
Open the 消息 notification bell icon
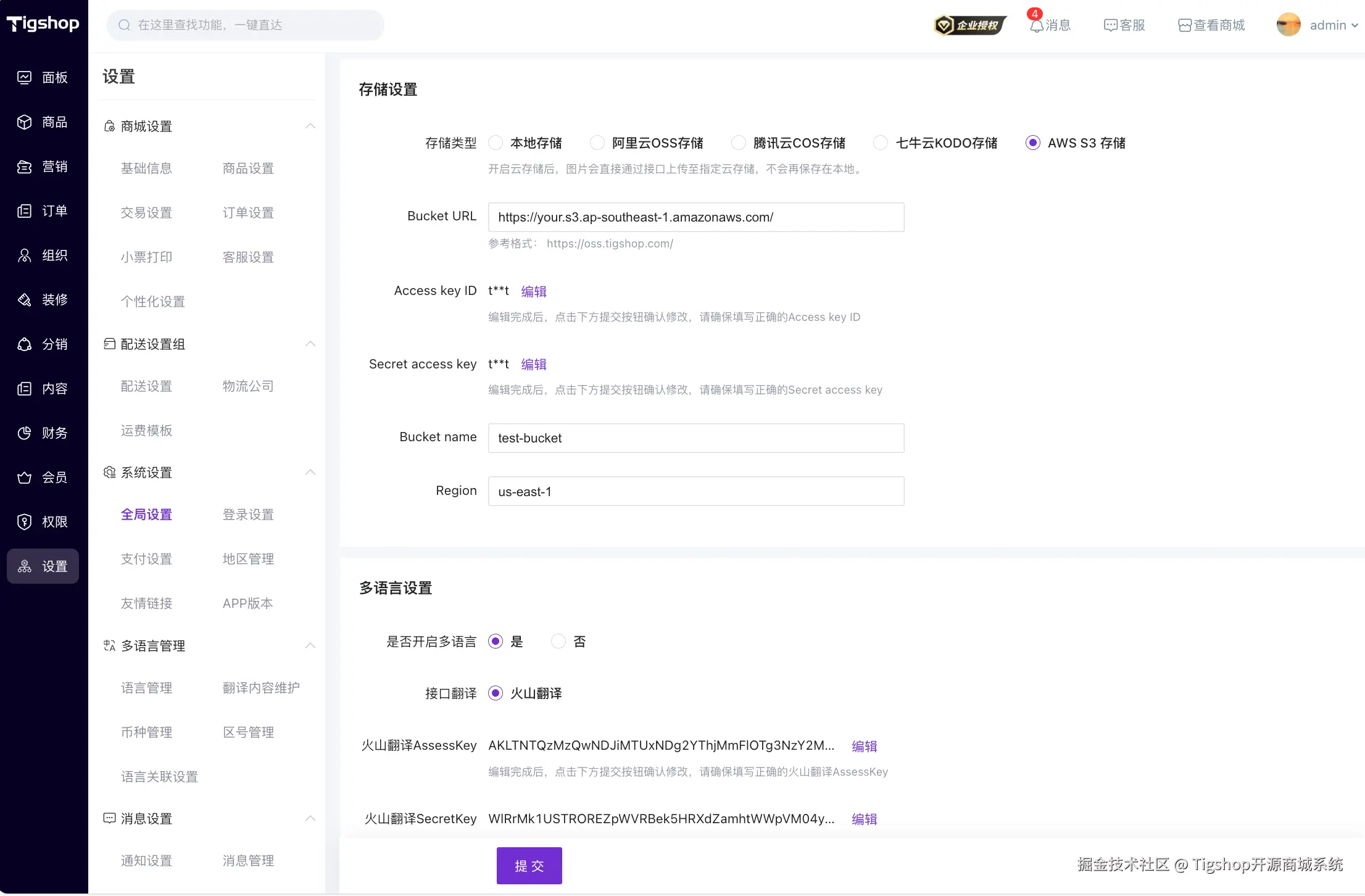pos(1036,25)
